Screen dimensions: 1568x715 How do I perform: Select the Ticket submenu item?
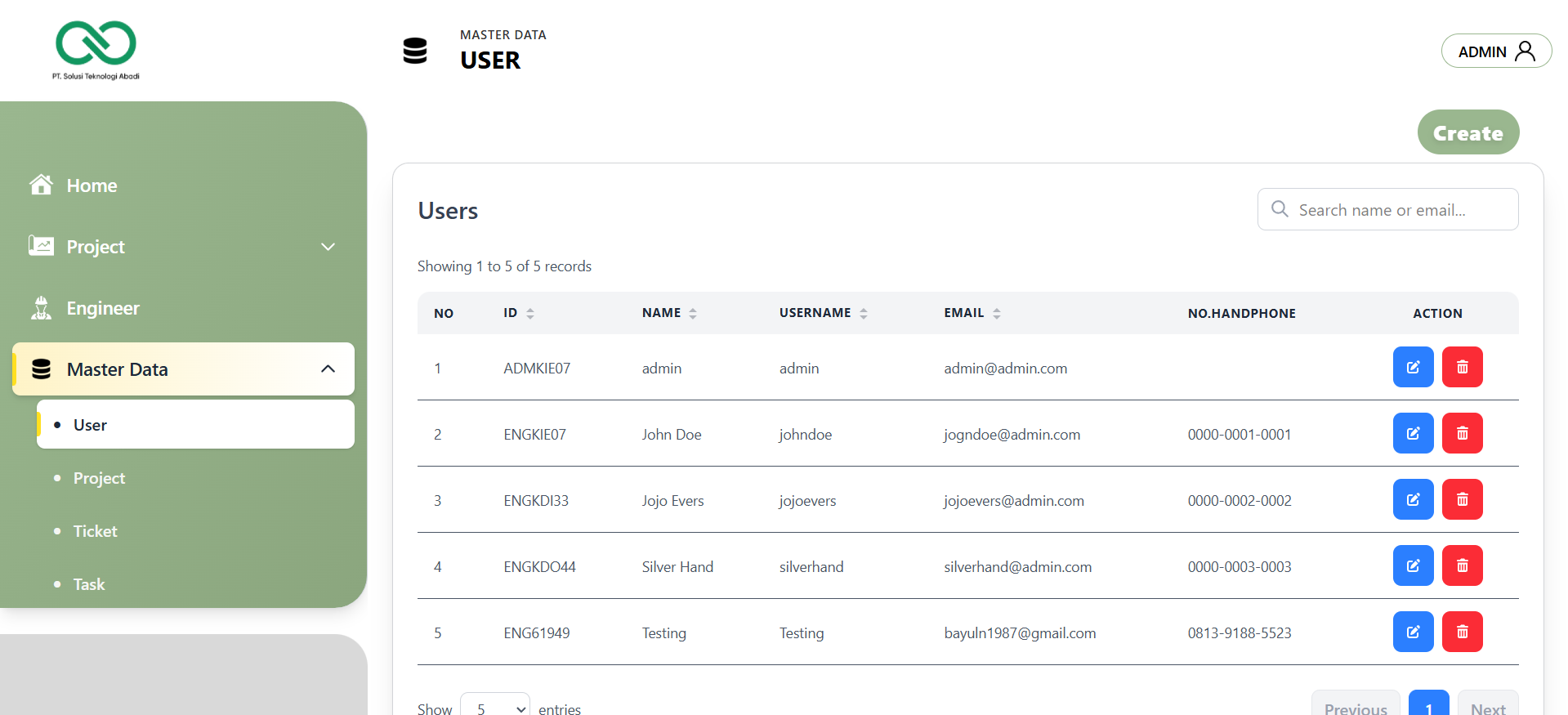tap(196, 531)
